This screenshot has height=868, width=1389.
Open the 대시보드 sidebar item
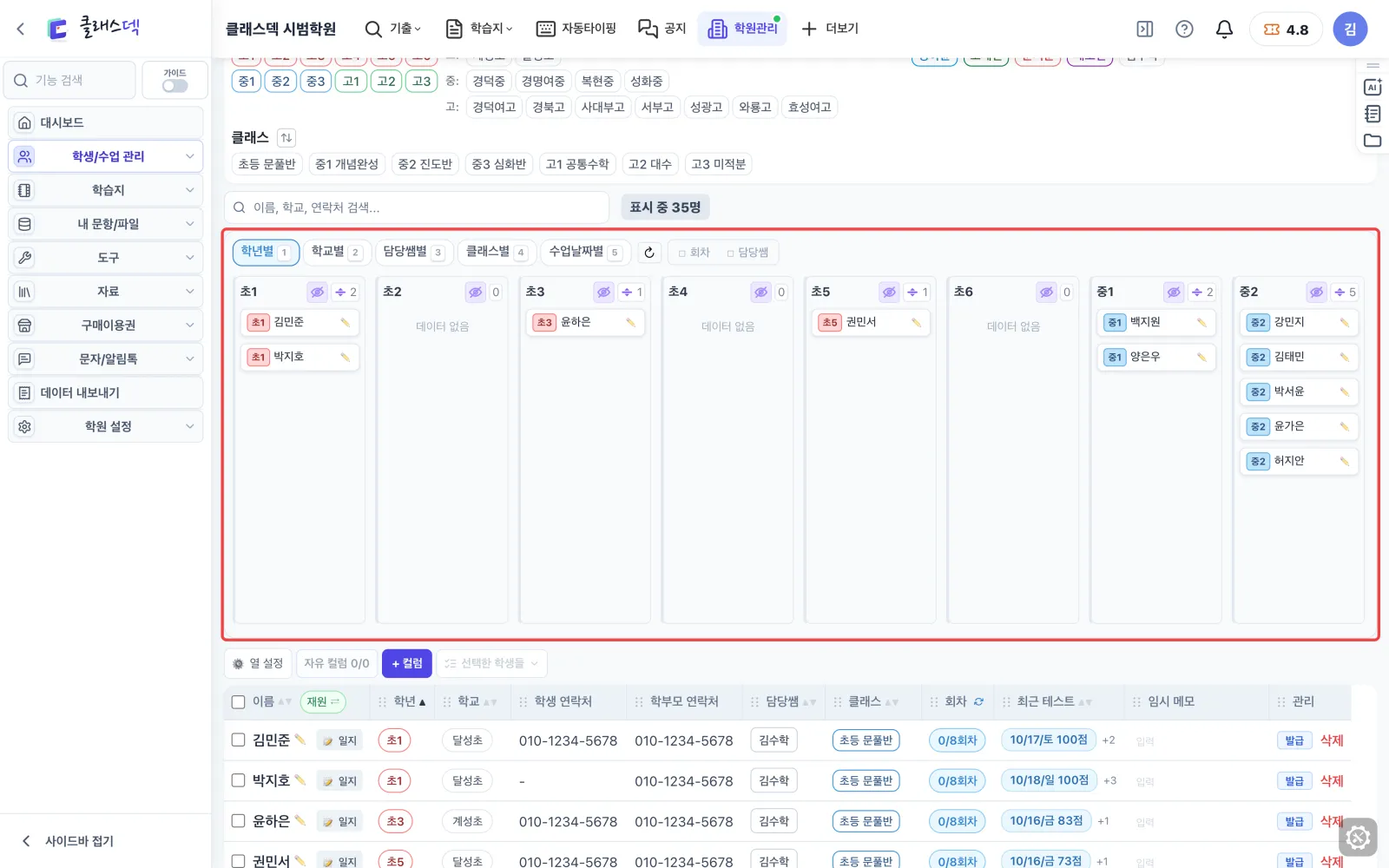coord(106,122)
